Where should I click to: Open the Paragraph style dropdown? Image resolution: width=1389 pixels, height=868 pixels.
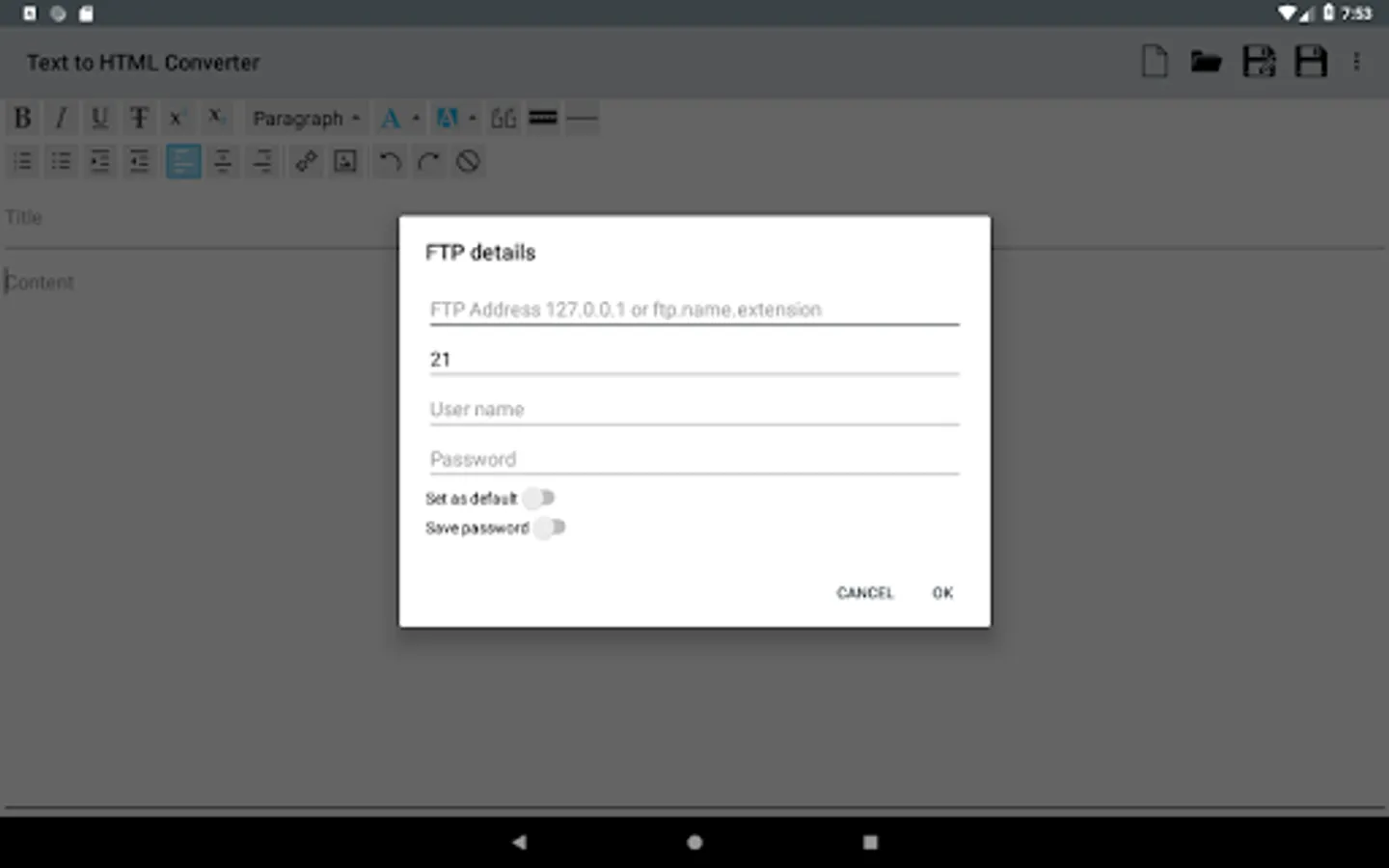(x=306, y=119)
